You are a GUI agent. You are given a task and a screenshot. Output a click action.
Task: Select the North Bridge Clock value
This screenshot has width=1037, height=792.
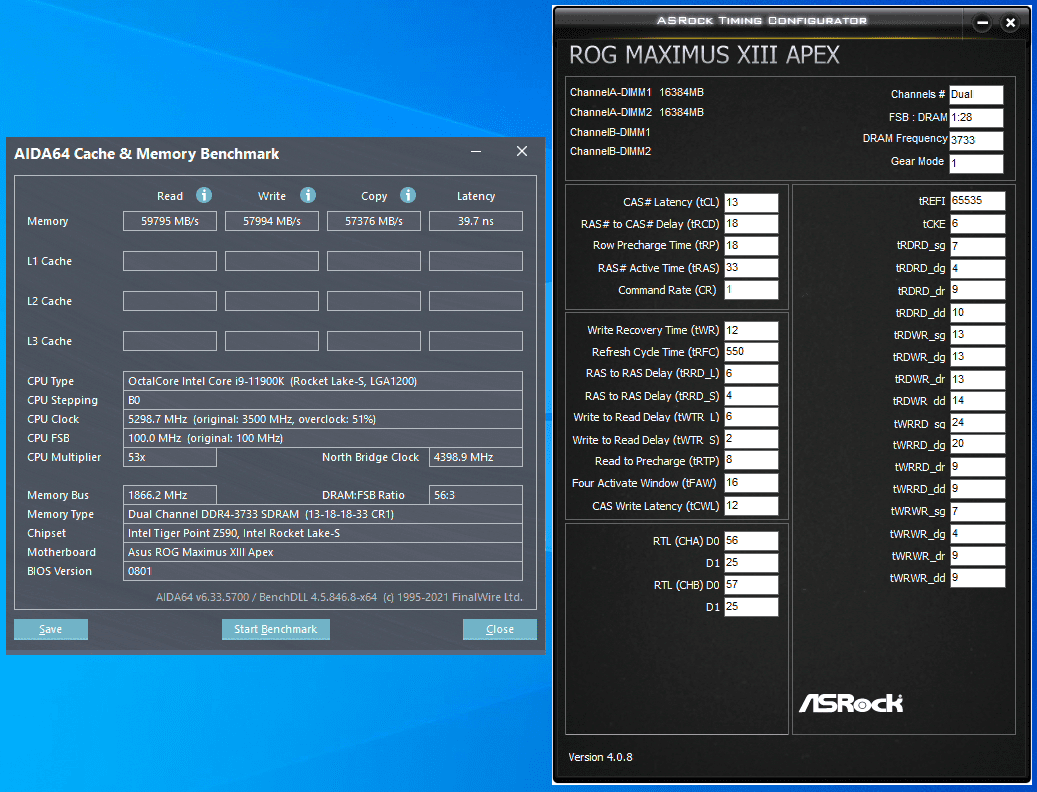pyautogui.click(x=476, y=457)
